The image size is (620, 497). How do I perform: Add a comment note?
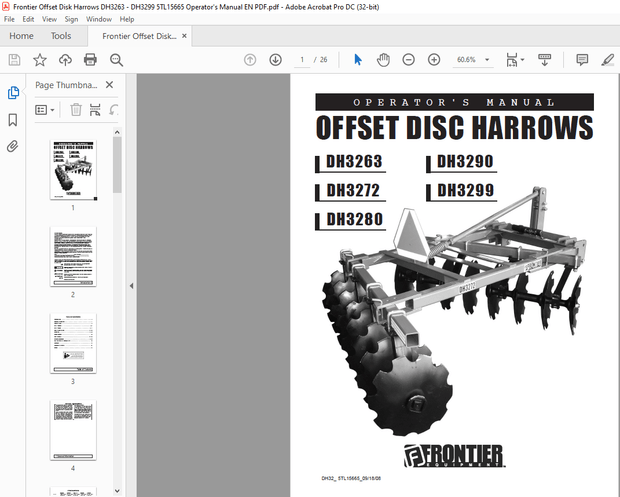[x=582, y=60]
